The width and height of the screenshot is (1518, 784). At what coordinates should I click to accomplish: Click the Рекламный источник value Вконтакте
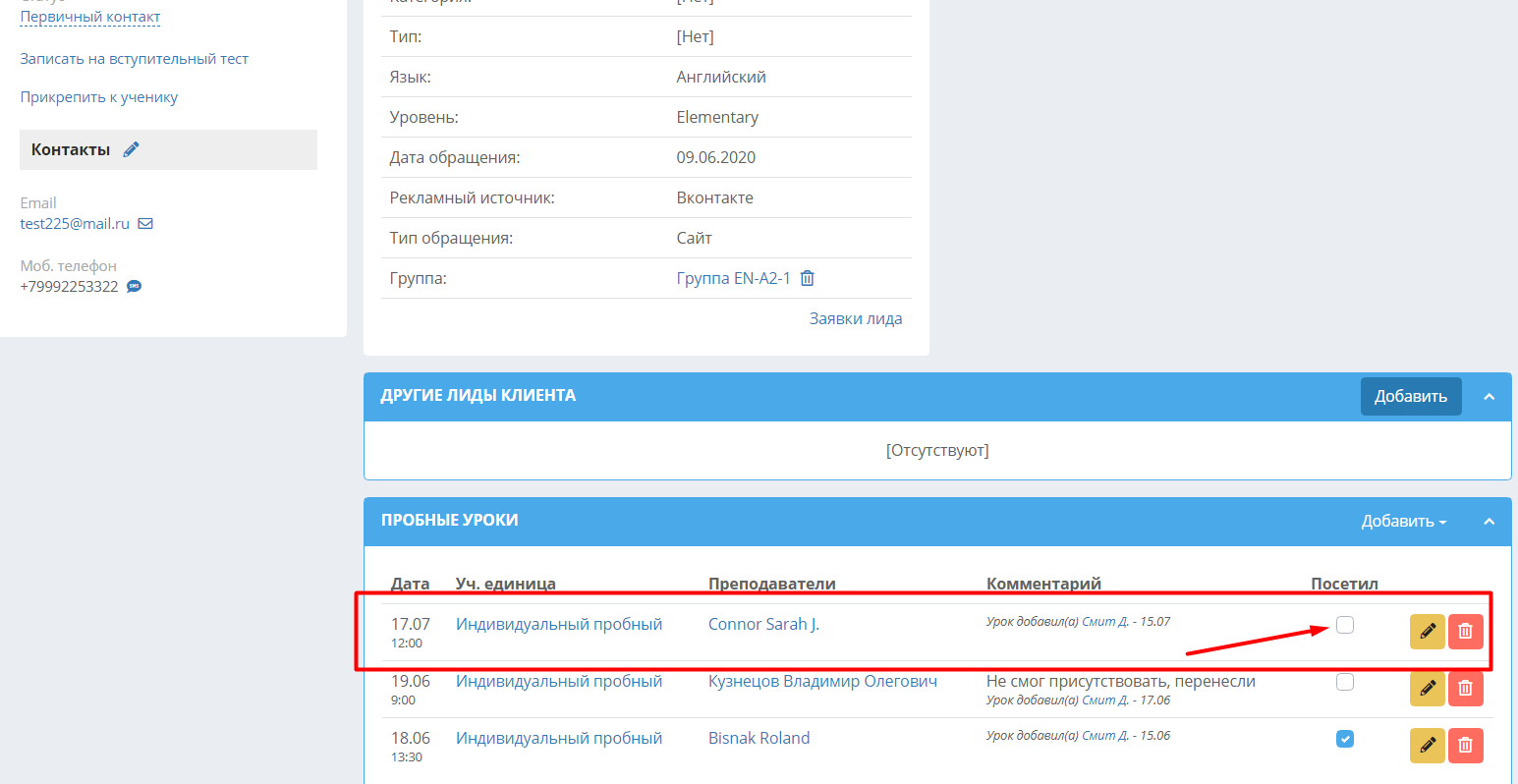[715, 197]
